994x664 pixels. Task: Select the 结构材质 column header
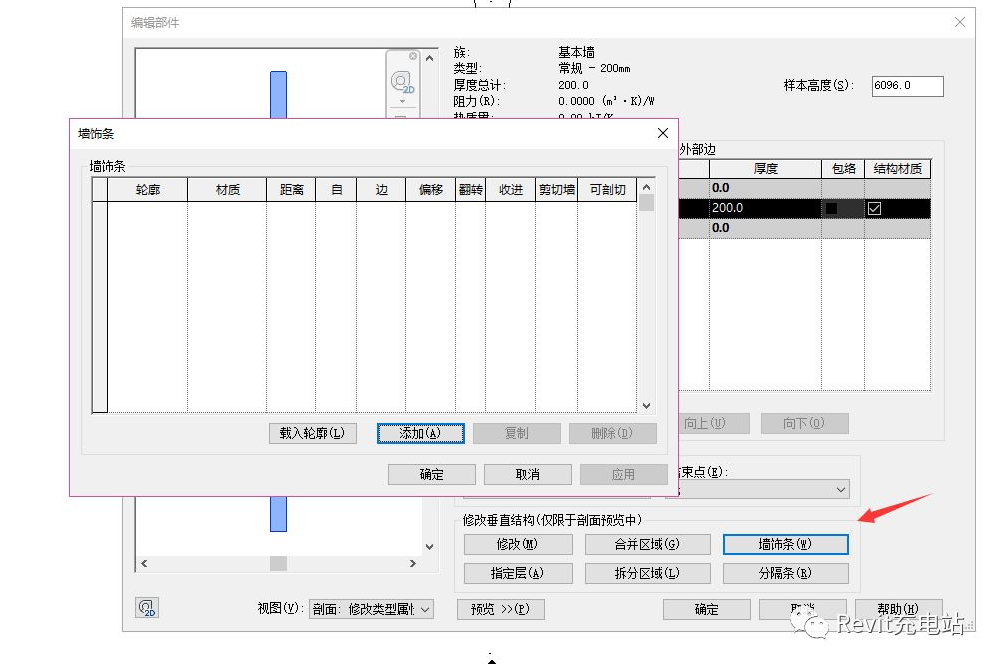[x=898, y=169]
